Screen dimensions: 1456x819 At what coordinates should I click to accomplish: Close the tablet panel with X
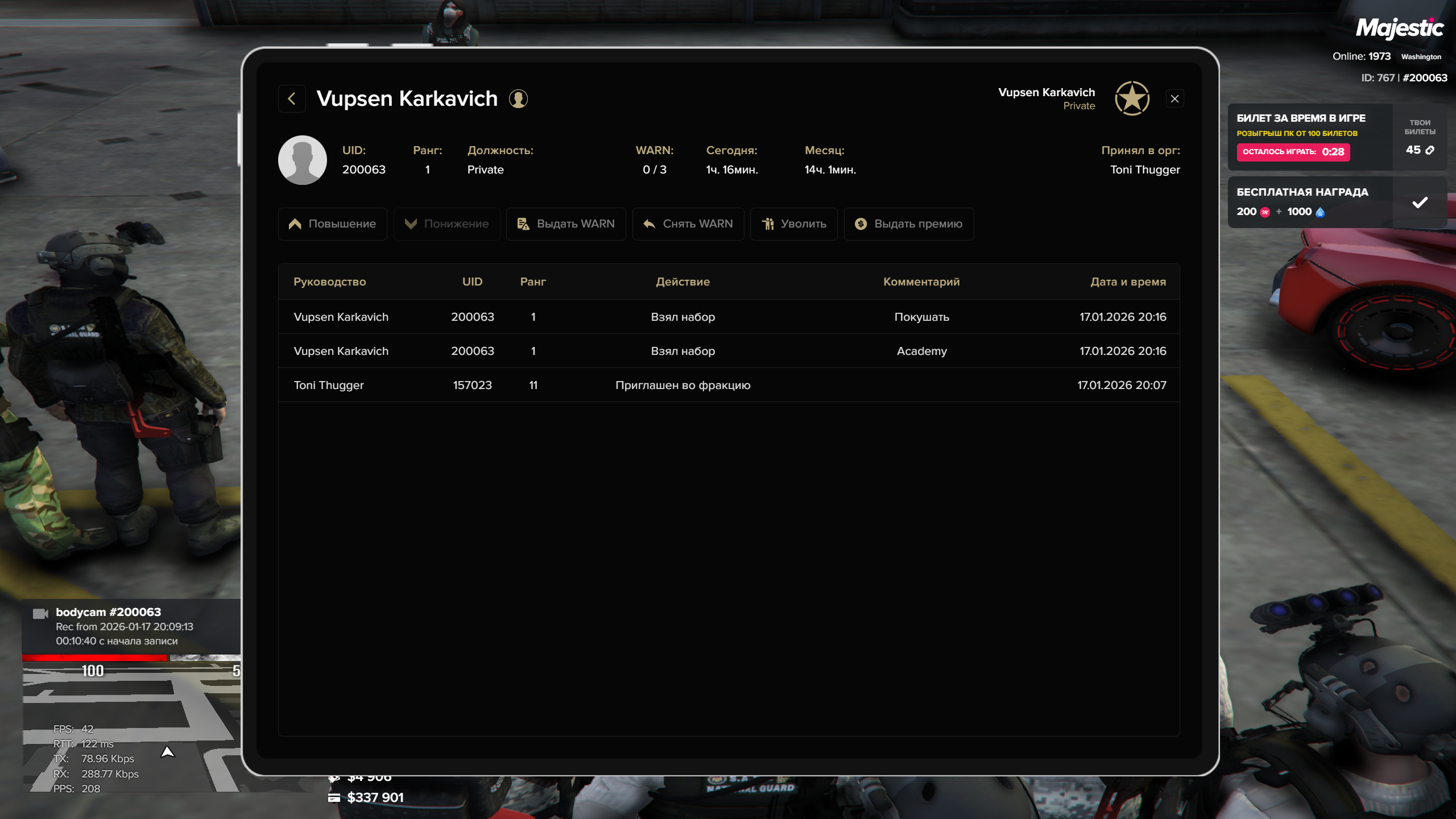[1175, 99]
